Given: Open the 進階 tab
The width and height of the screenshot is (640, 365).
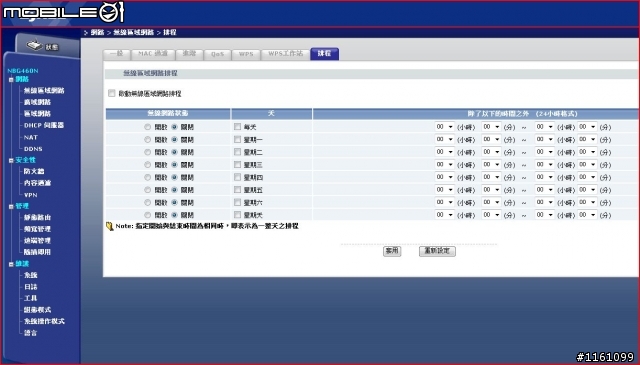Looking at the screenshot, I should click(x=189, y=54).
